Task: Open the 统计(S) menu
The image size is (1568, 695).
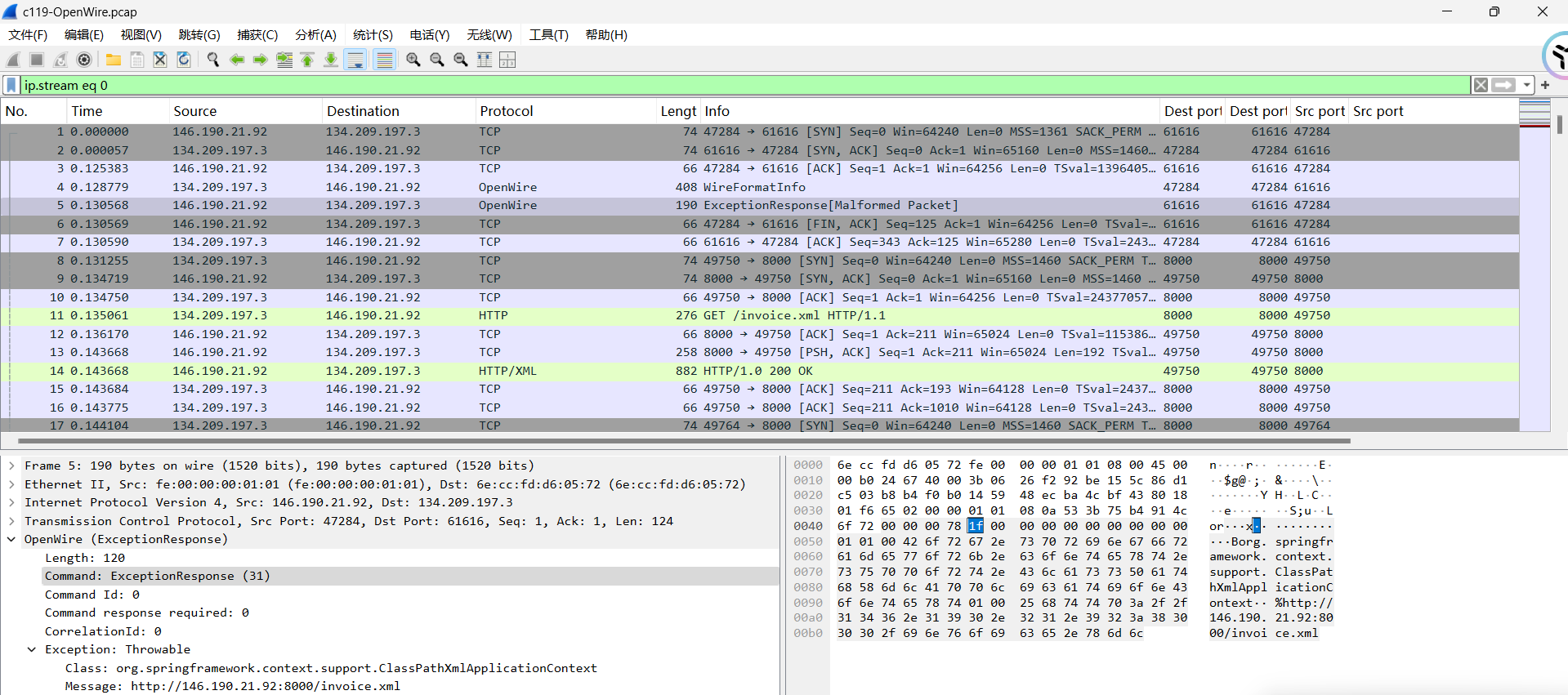Action: tap(373, 35)
